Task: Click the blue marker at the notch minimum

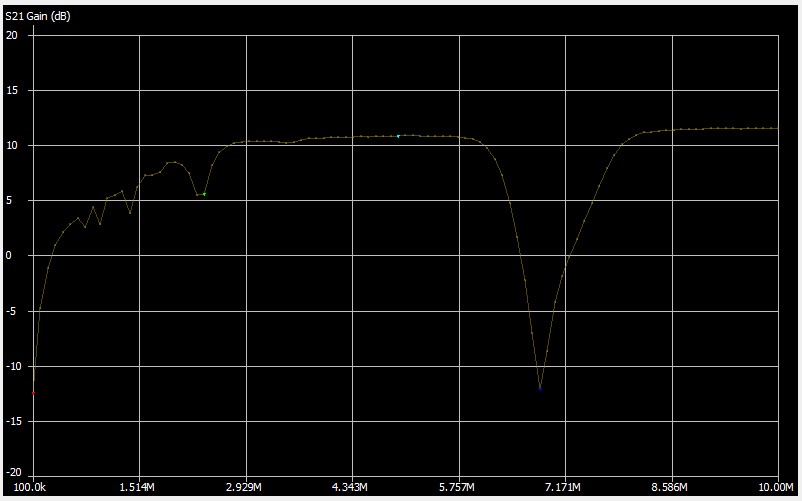Action: click(540, 389)
